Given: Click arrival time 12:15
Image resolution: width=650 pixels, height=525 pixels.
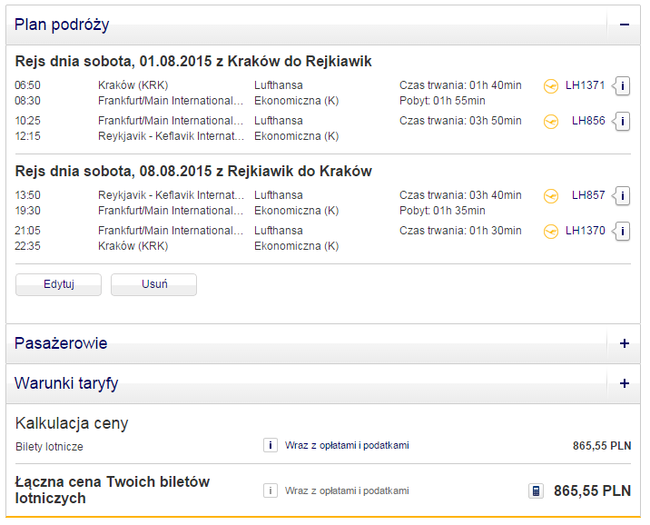Looking at the screenshot, I should (28, 136).
